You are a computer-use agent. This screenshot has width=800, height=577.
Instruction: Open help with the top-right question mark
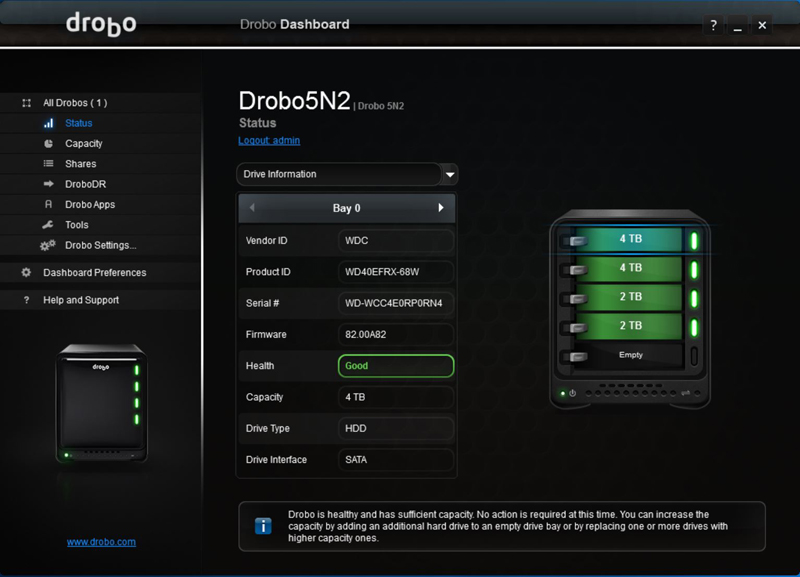click(714, 25)
